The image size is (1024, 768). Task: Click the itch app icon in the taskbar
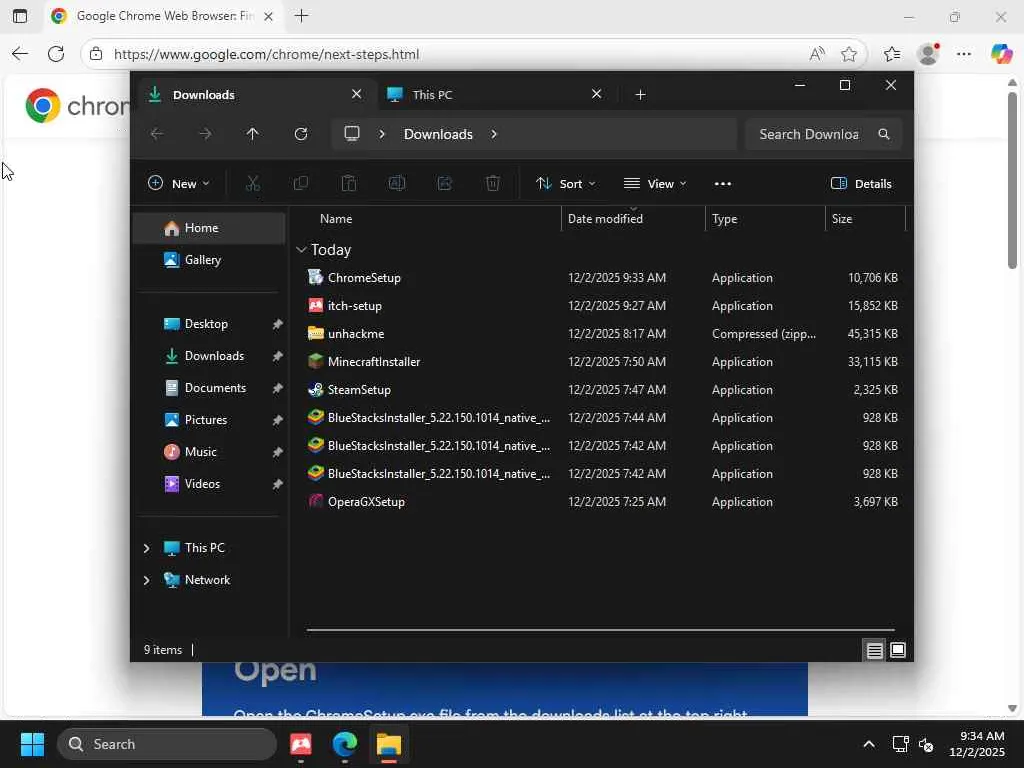(x=301, y=744)
